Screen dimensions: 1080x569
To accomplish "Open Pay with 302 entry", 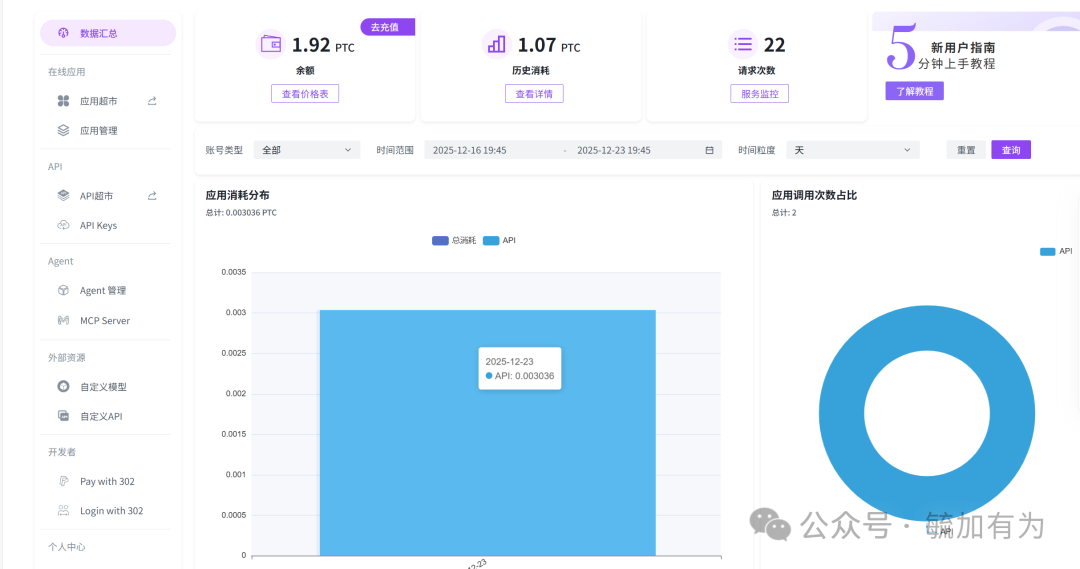I will [105, 482].
